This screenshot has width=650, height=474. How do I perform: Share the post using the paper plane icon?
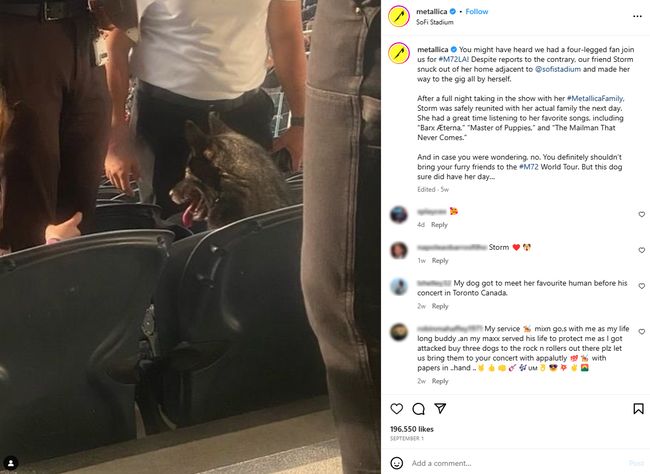[x=440, y=408]
